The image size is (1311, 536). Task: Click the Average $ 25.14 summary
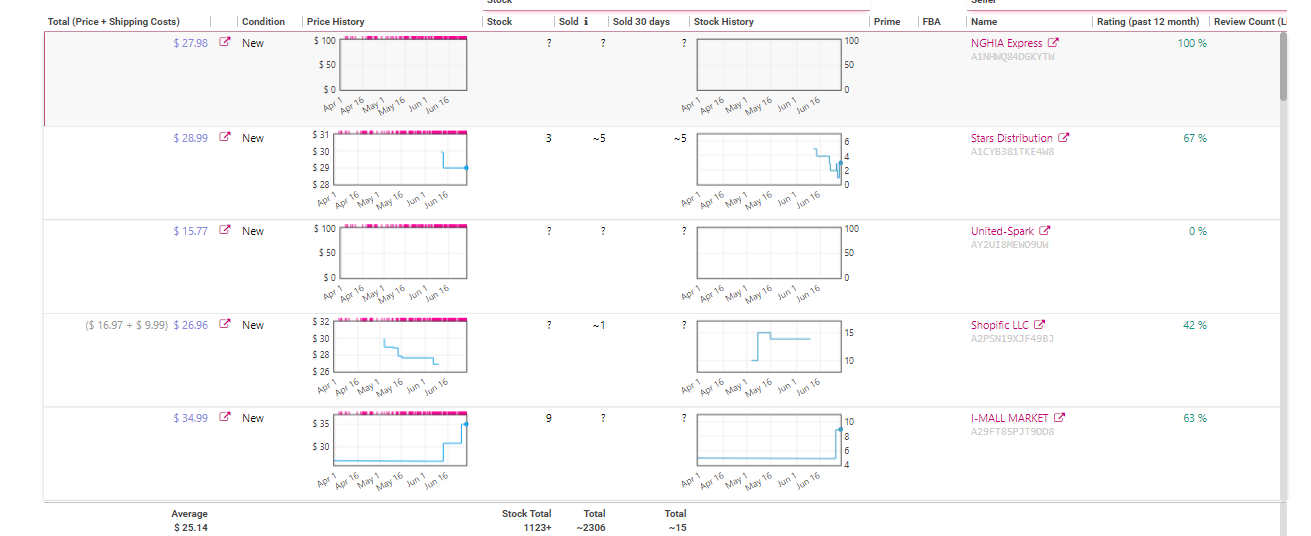point(189,520)
